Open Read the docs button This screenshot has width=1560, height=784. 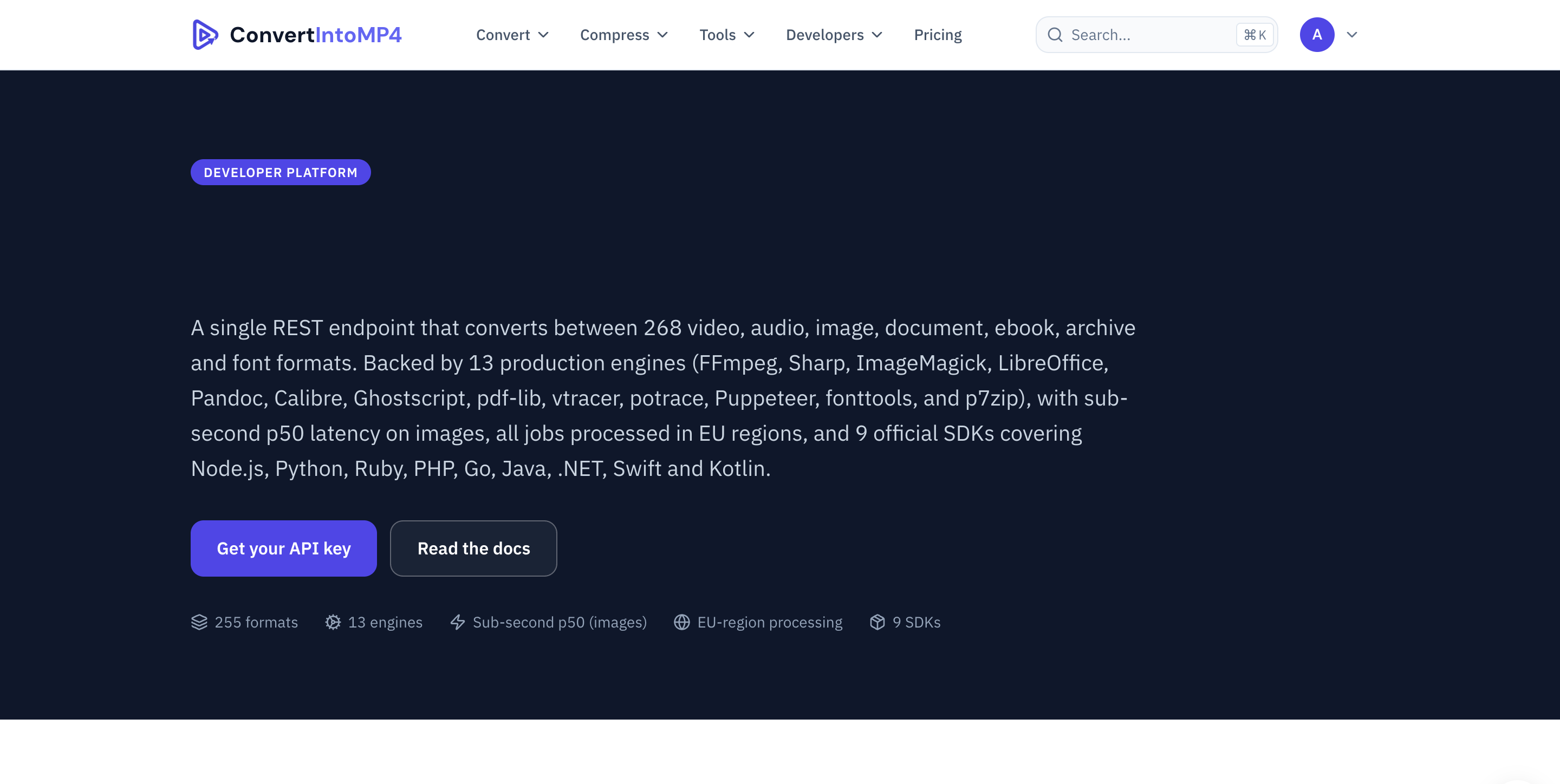click(x=473, y=548)
